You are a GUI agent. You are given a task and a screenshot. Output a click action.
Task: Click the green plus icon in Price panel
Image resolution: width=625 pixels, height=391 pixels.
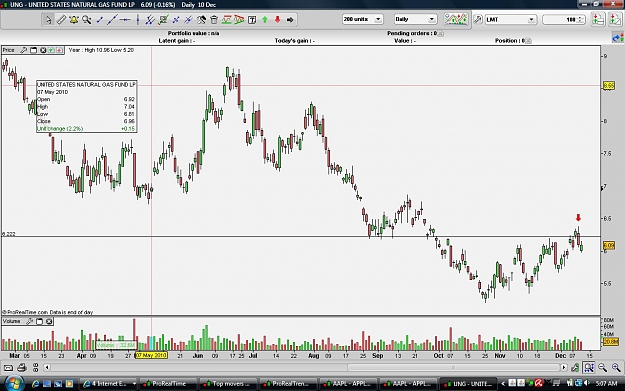(x=51, y=50)
